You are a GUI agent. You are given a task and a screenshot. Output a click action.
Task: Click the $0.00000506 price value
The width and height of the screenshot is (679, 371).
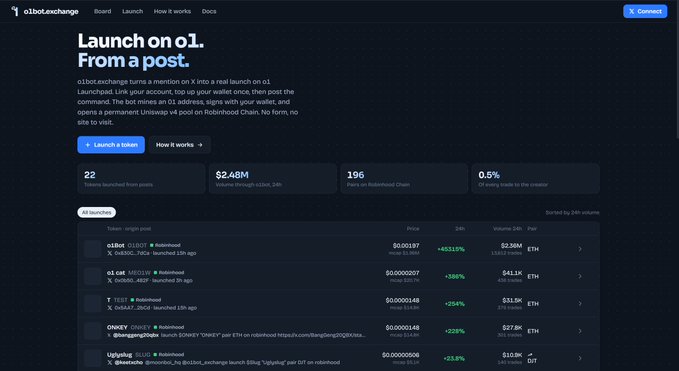click(x=401, y=355)
